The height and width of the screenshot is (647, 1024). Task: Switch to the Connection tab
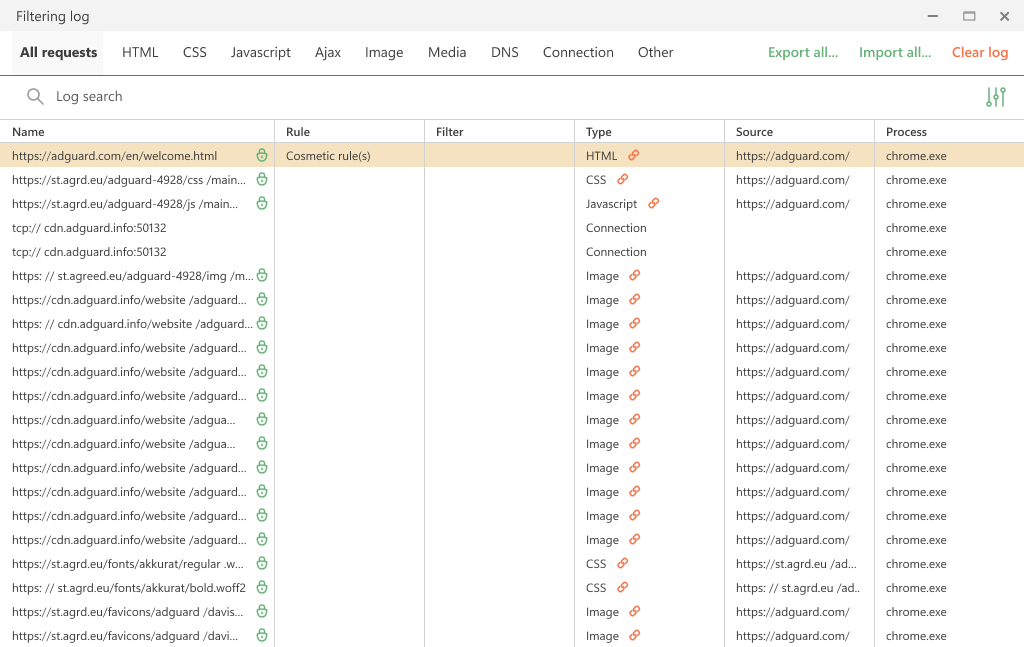coord(578,52)
